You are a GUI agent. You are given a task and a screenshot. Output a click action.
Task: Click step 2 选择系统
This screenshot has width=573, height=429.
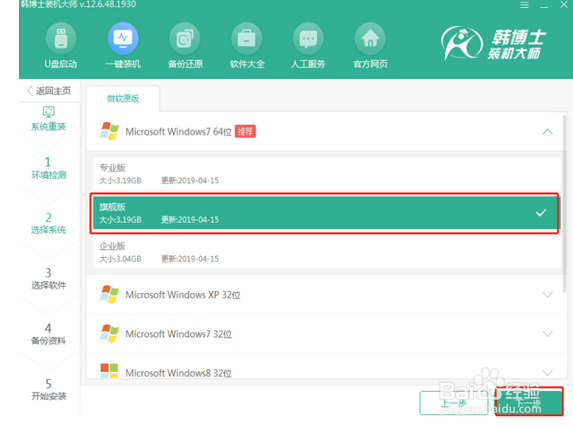tap(48, 223)
